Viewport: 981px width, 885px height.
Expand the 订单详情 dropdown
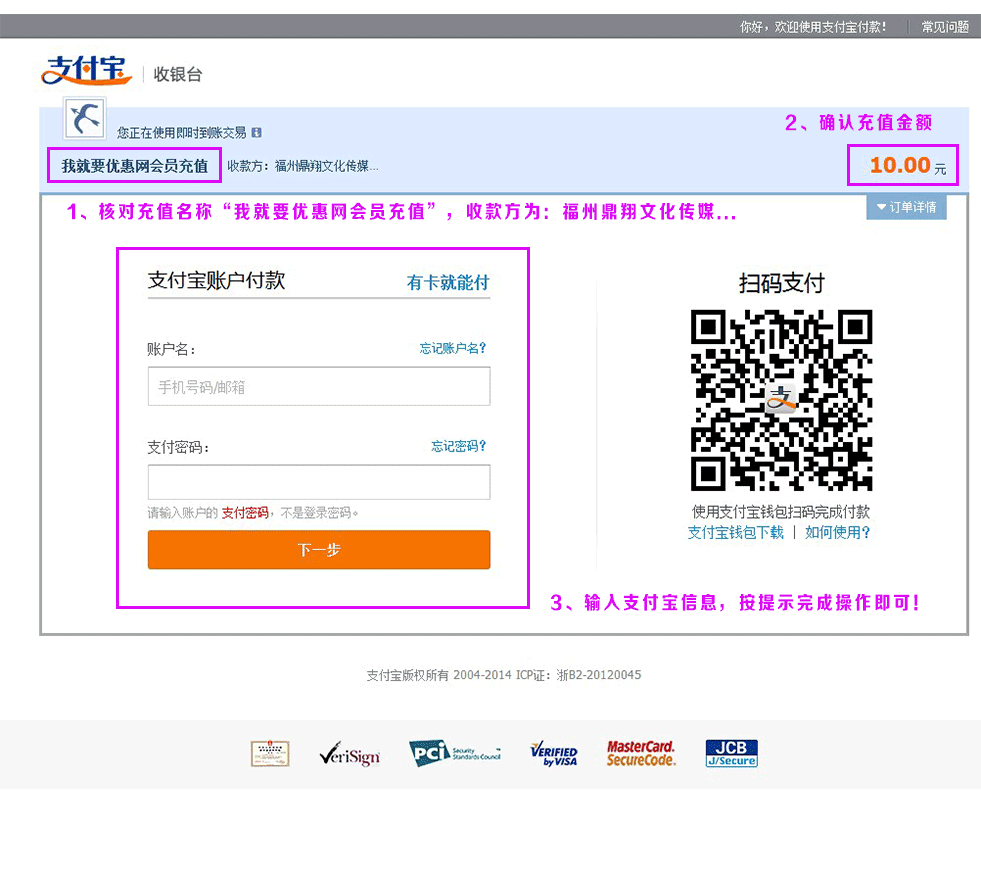coord(906,207)
